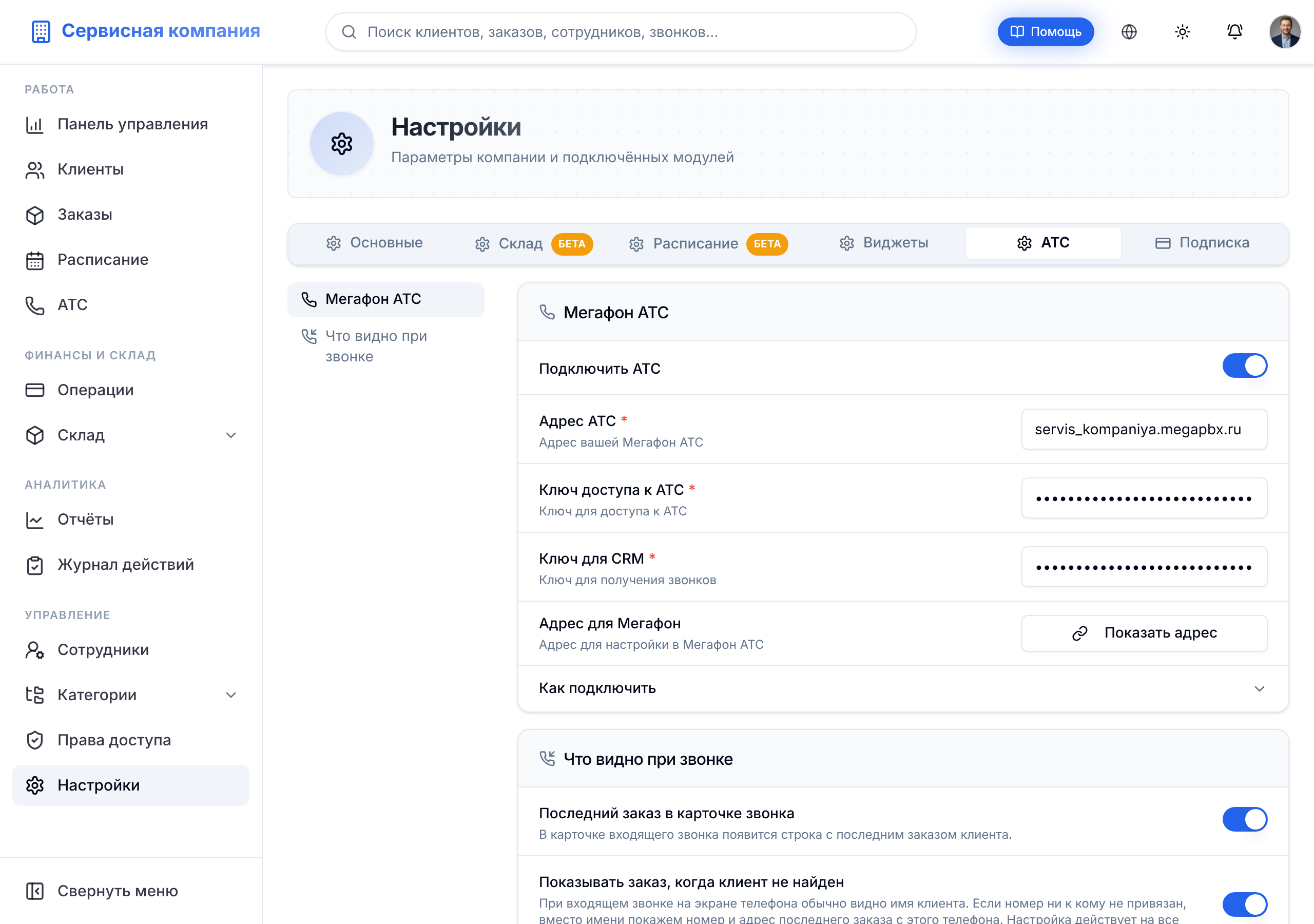Select Мегафон АТС in section list
The width and height of the screenshot is (1314, 924).
385,299
